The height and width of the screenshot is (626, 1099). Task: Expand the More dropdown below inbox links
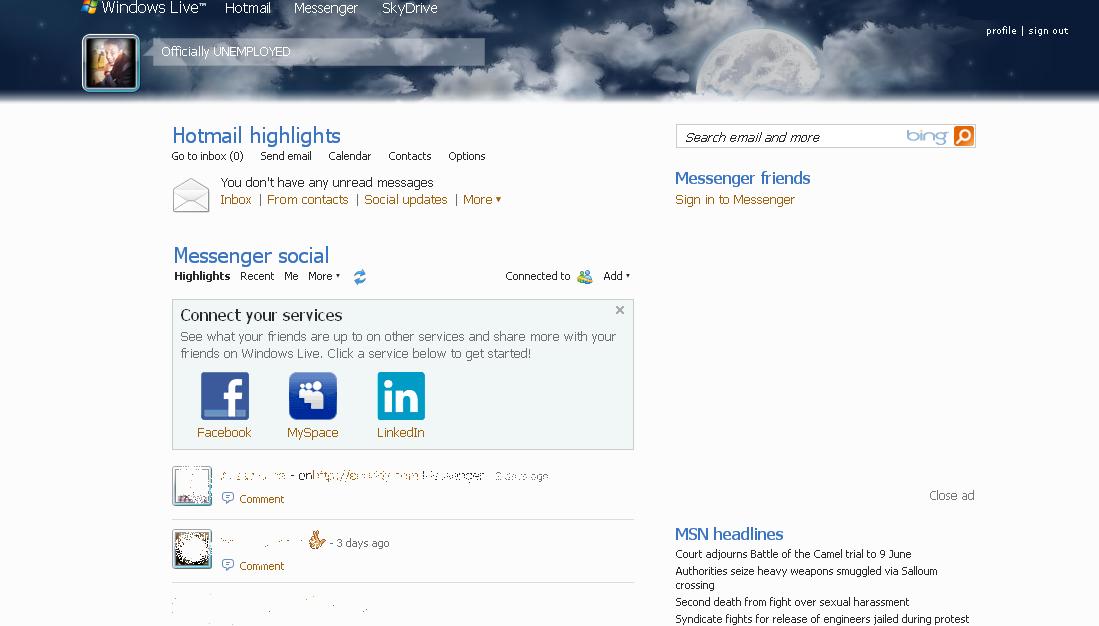click(x=479, y=199)
